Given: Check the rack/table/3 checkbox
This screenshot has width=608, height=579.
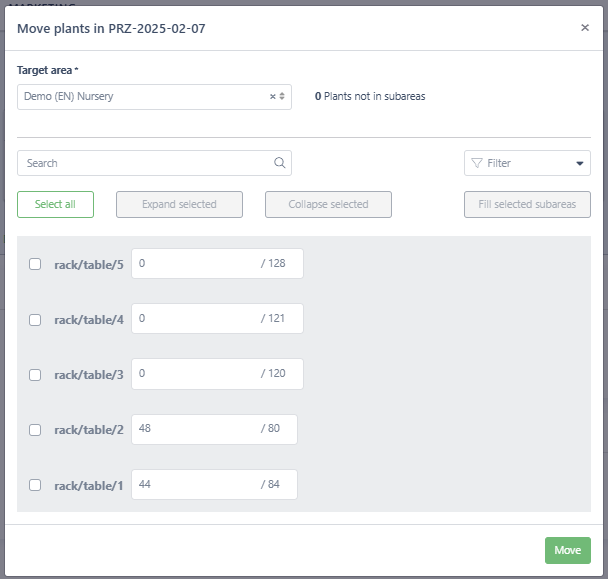Looking at the screenshot, I should pyautogui.click(x=35, y=375).
